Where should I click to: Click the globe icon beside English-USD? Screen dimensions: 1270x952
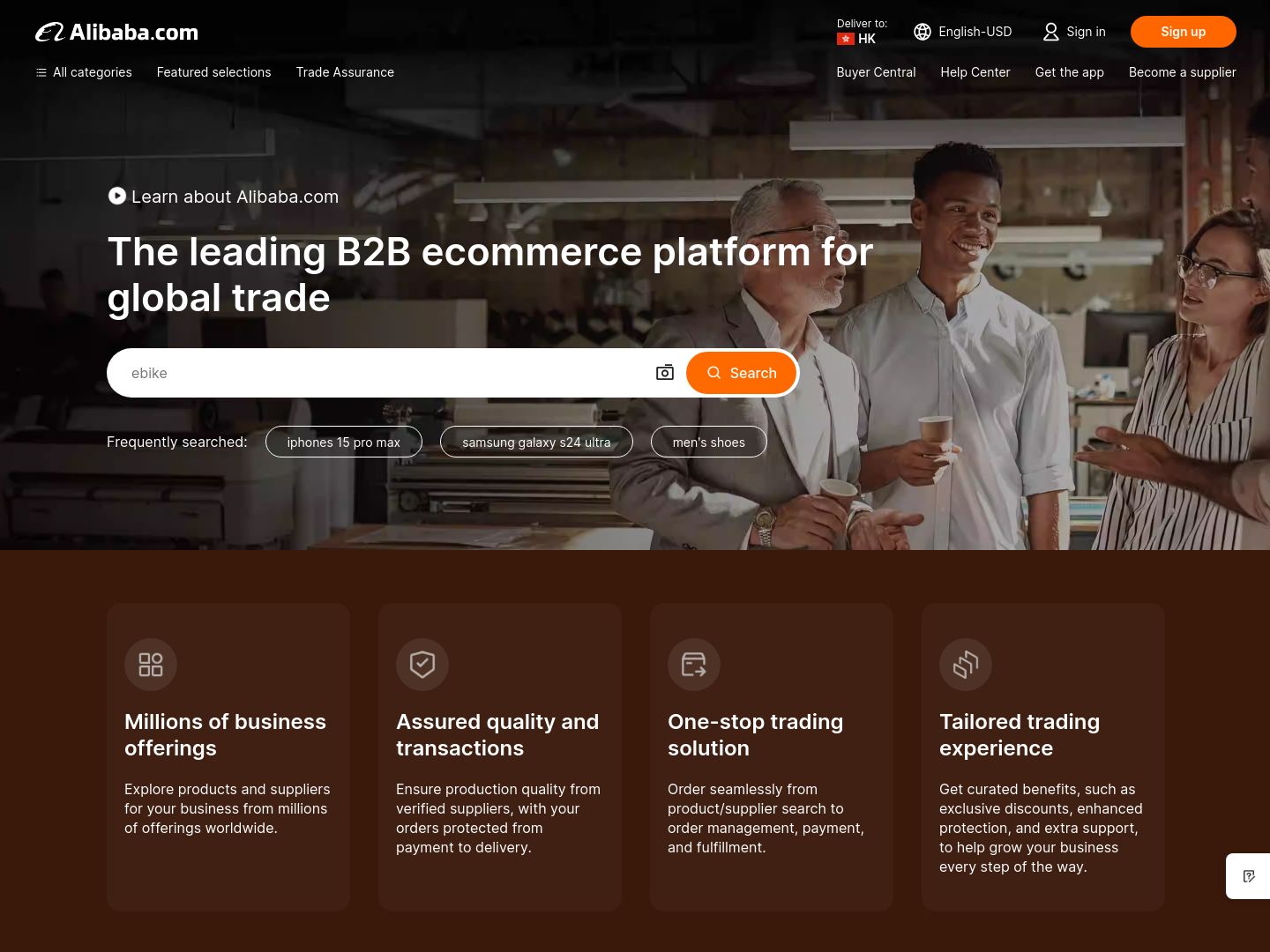click(x=923, y=32)
